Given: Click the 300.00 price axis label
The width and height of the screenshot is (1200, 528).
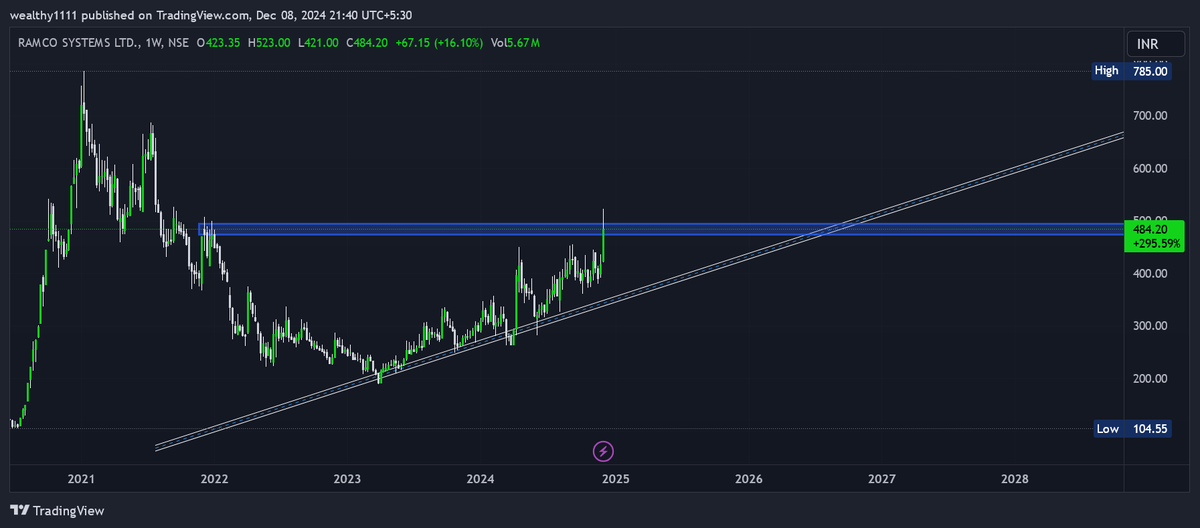Looking at the screenshot, I should (x=1149, y=326).
